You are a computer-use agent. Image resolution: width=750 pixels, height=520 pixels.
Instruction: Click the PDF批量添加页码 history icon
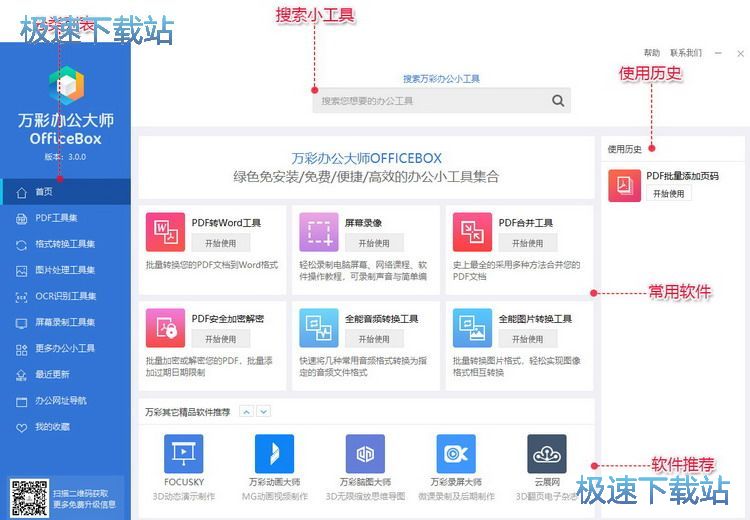click(624, 186)
